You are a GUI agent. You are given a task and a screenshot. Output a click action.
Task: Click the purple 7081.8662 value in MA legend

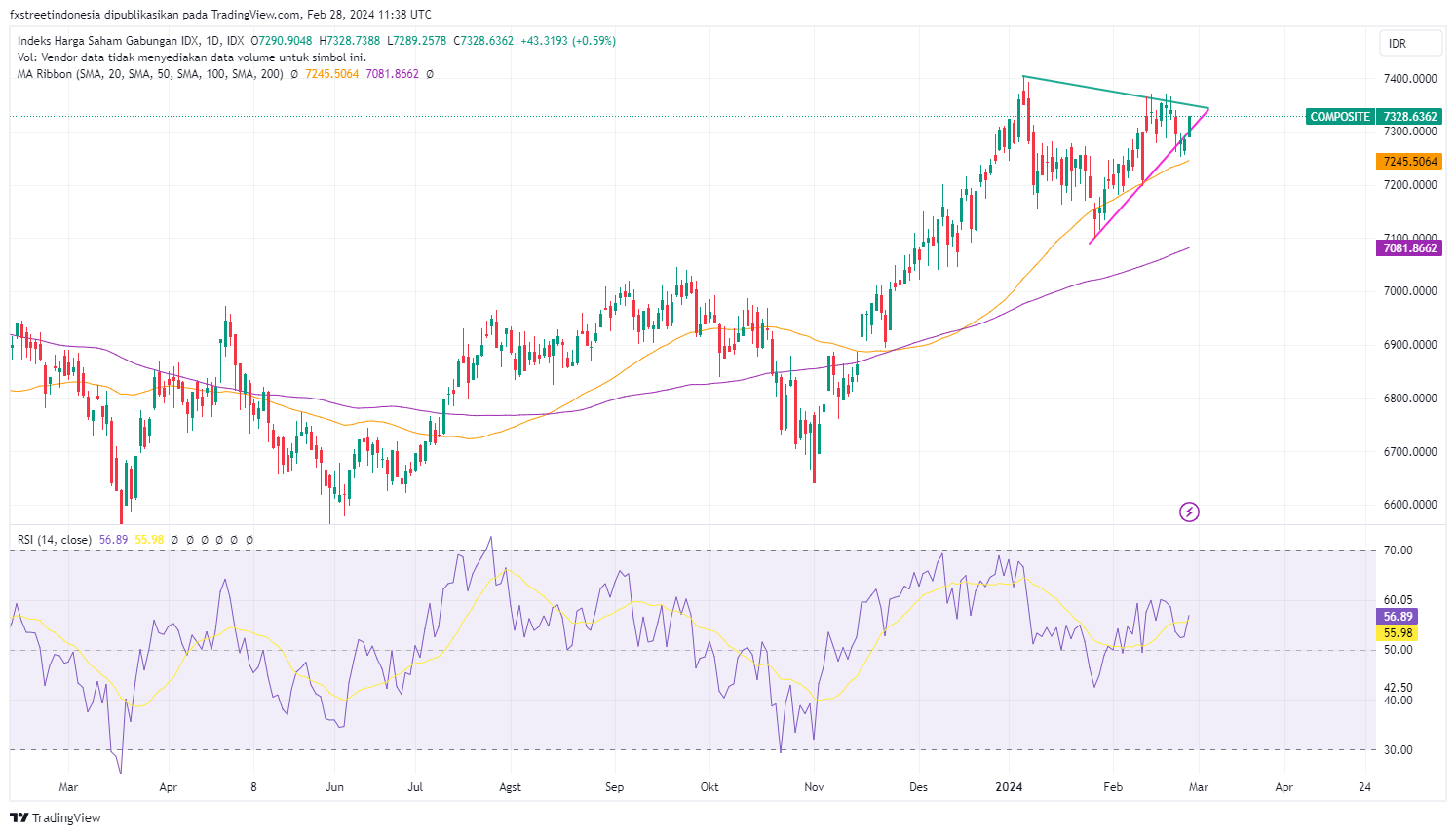click(x=393, y=74)
